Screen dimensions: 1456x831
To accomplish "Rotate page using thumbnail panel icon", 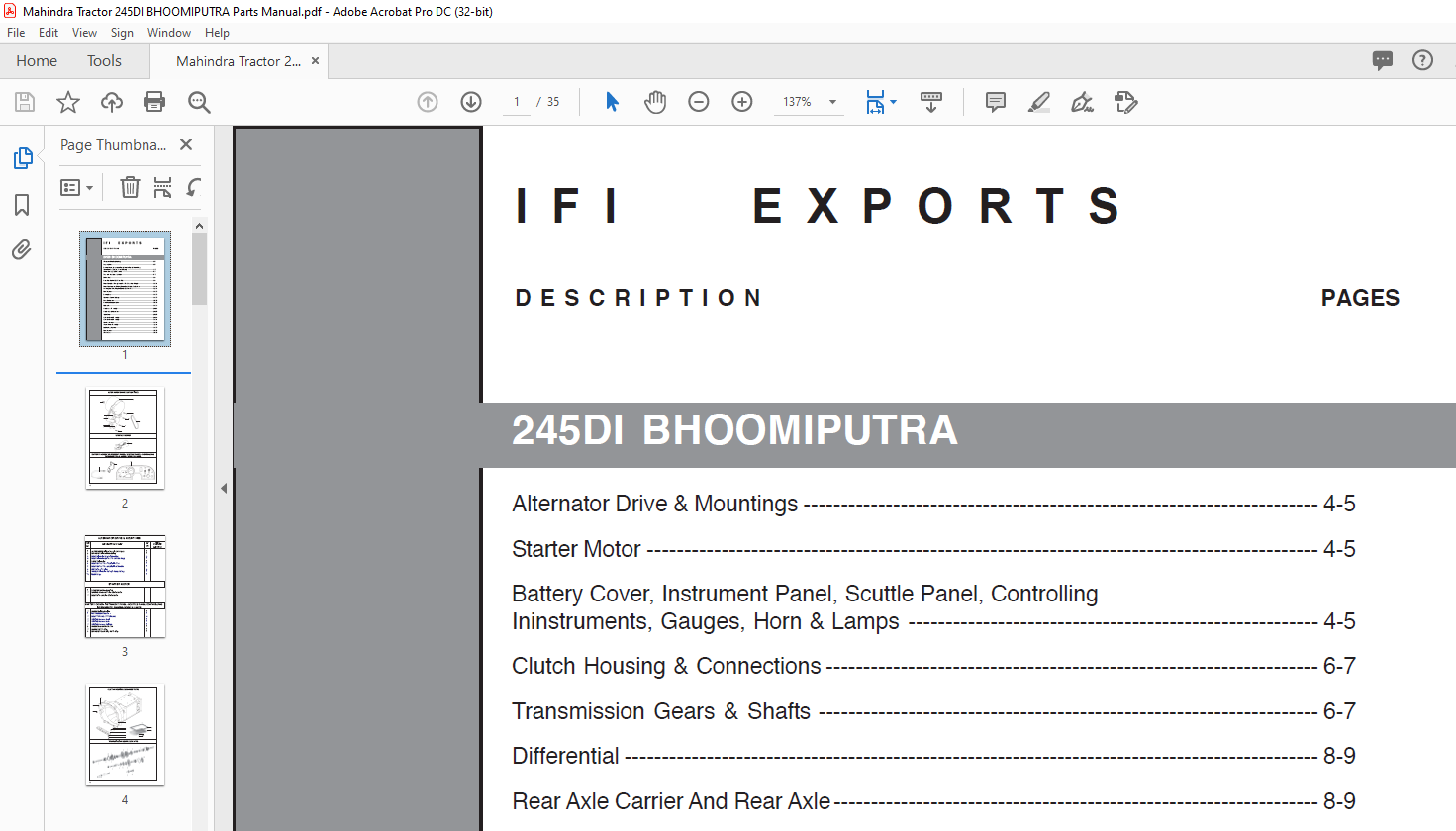I will click(x=194, y=187).
